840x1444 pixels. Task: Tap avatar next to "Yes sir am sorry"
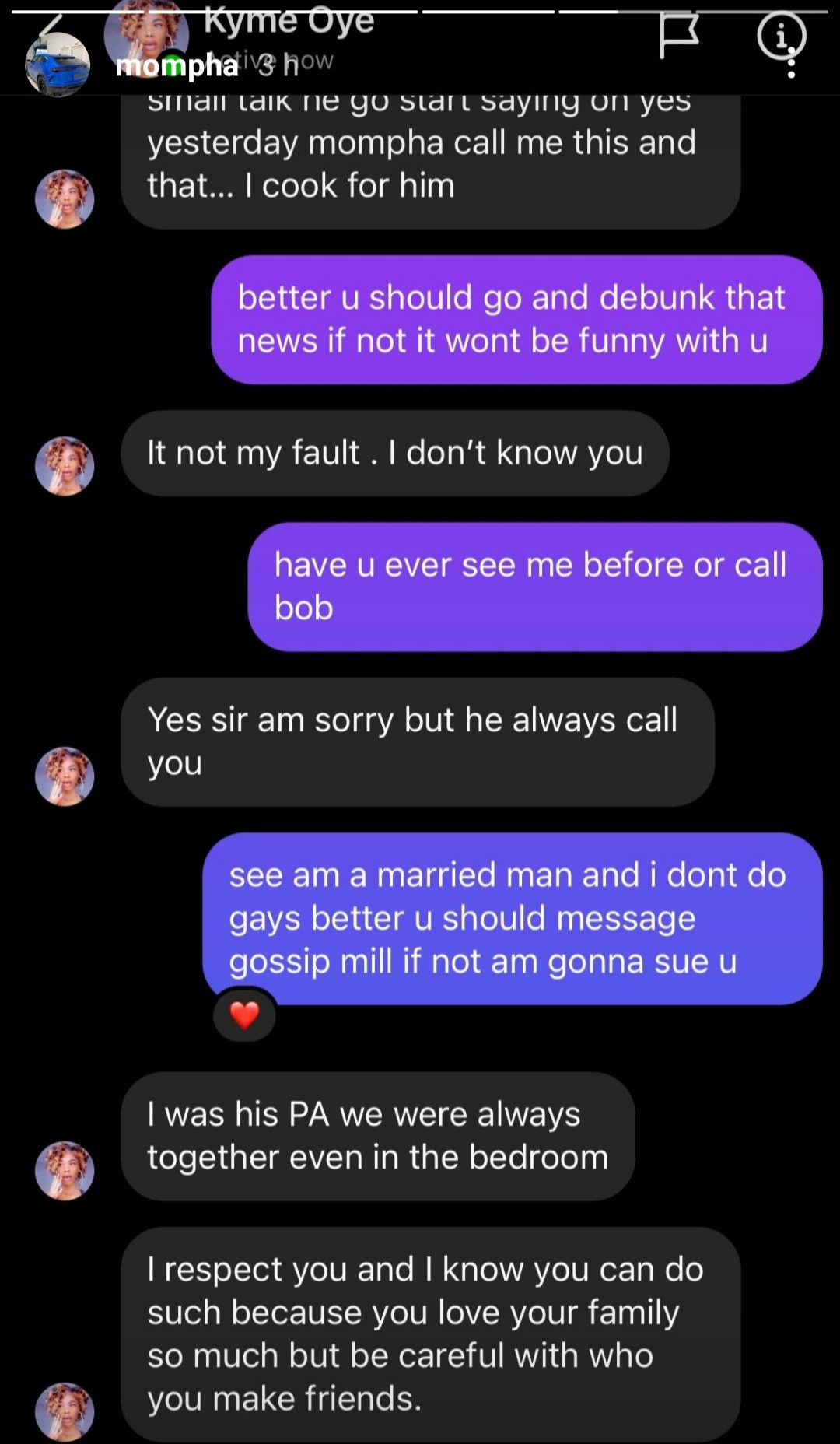[65, 776]
